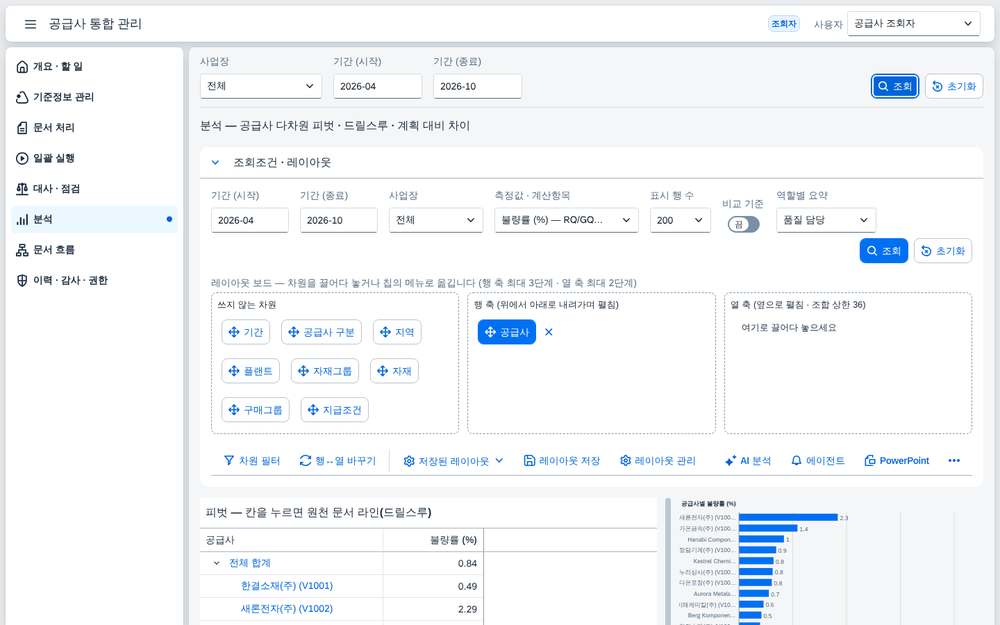Open the 차원 필터 filter
Screen dimensions: 1000x625
pos(252,460)
